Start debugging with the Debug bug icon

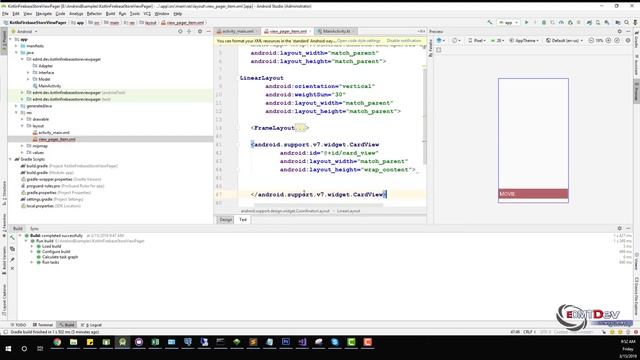click(544, 22)
